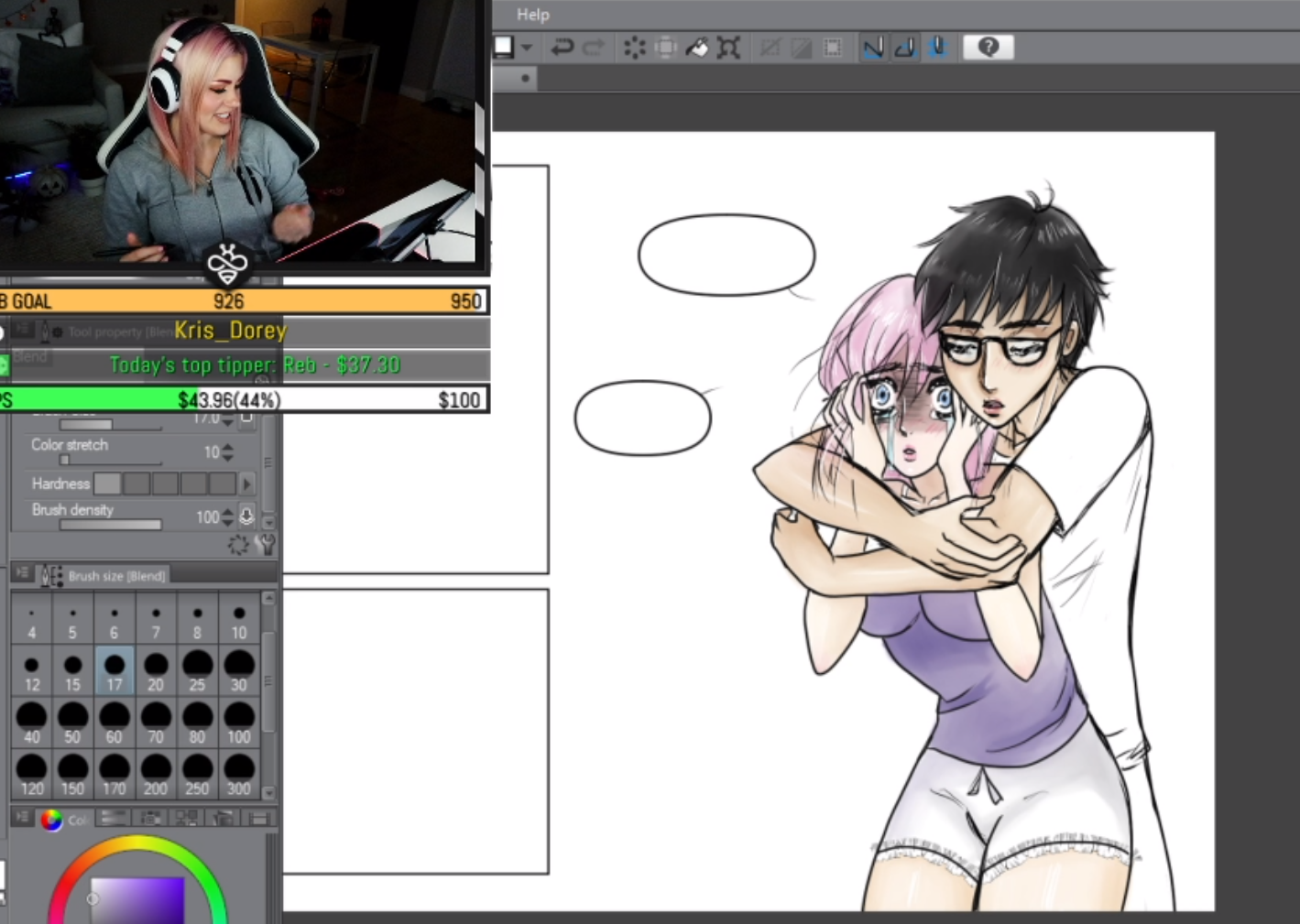Click the Undo arrow in the command bar
Image resolution: width=1300 pixels, height=924 pixels.
tap(562, 48)
